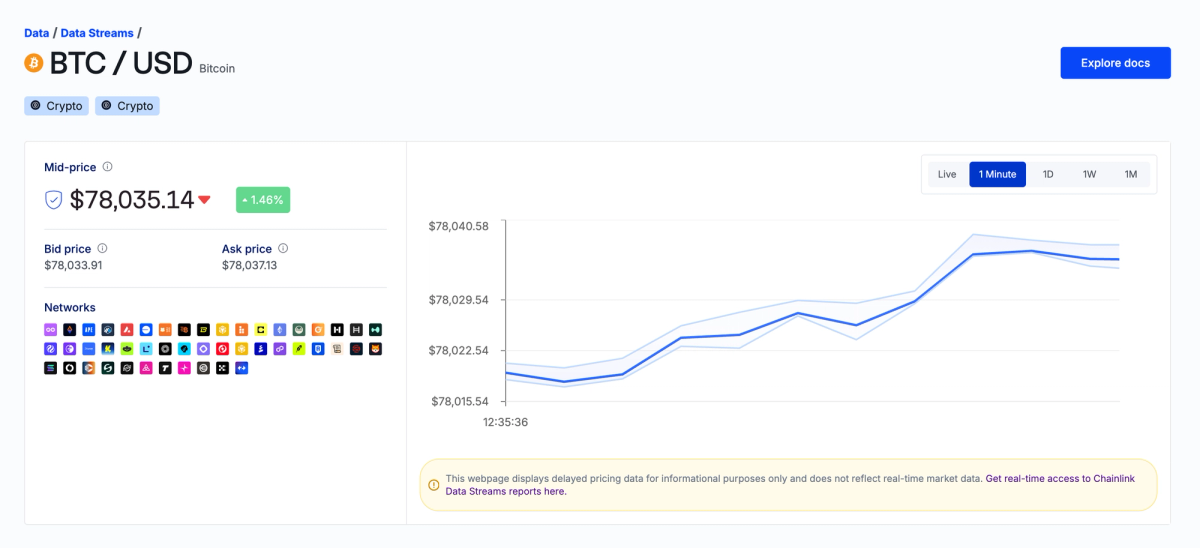Click the info icon next to Ask price
Image resolution: width=1200 pixels, height=548 pixels.
(283, 248)
